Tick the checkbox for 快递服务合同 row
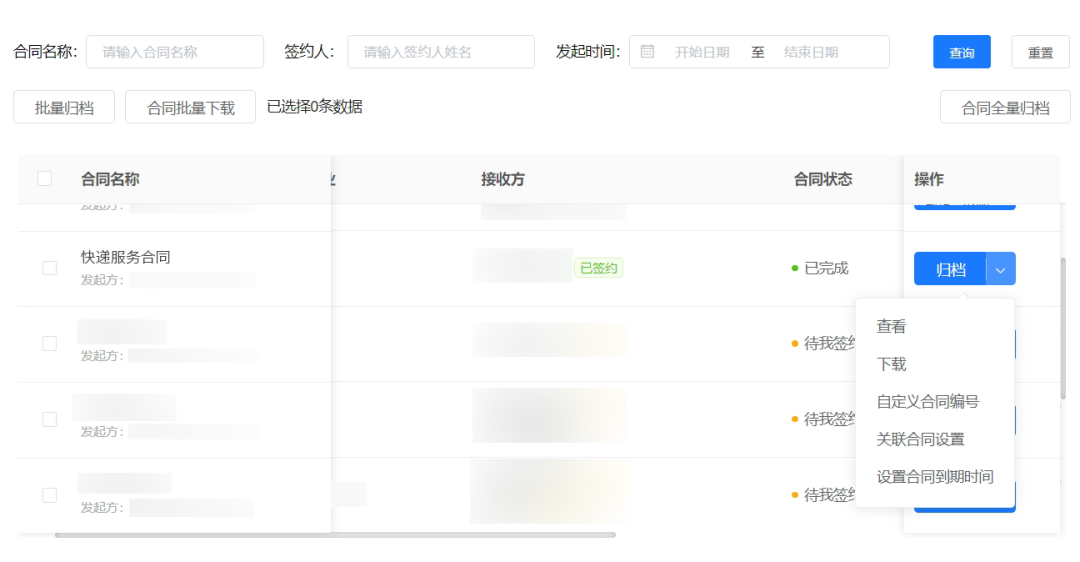 [50, 268]
